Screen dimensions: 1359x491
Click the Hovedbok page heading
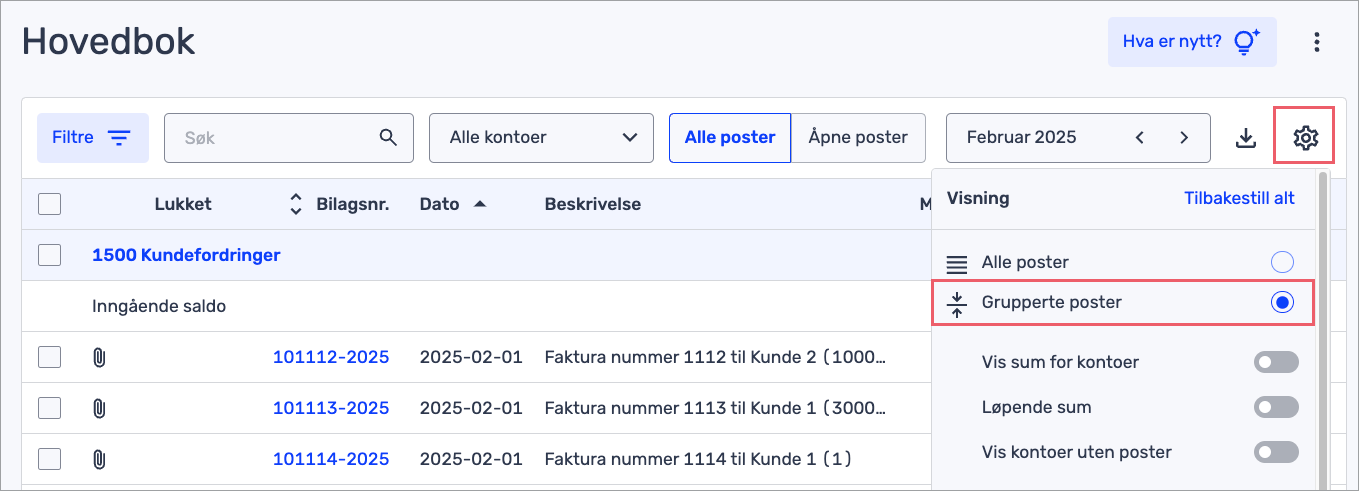pos(108,41)
